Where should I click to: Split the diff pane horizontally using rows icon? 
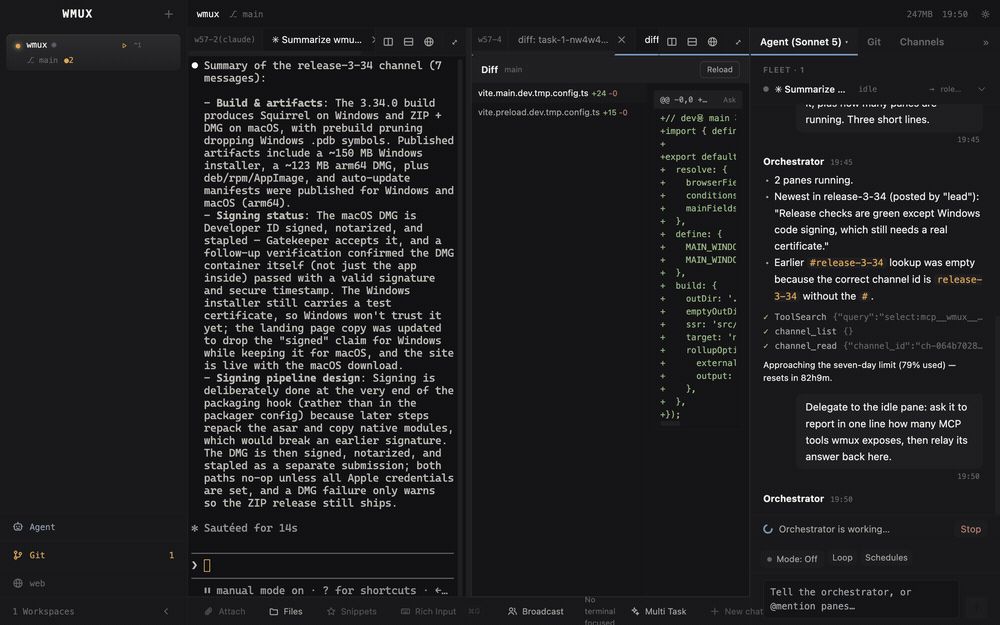692,41
